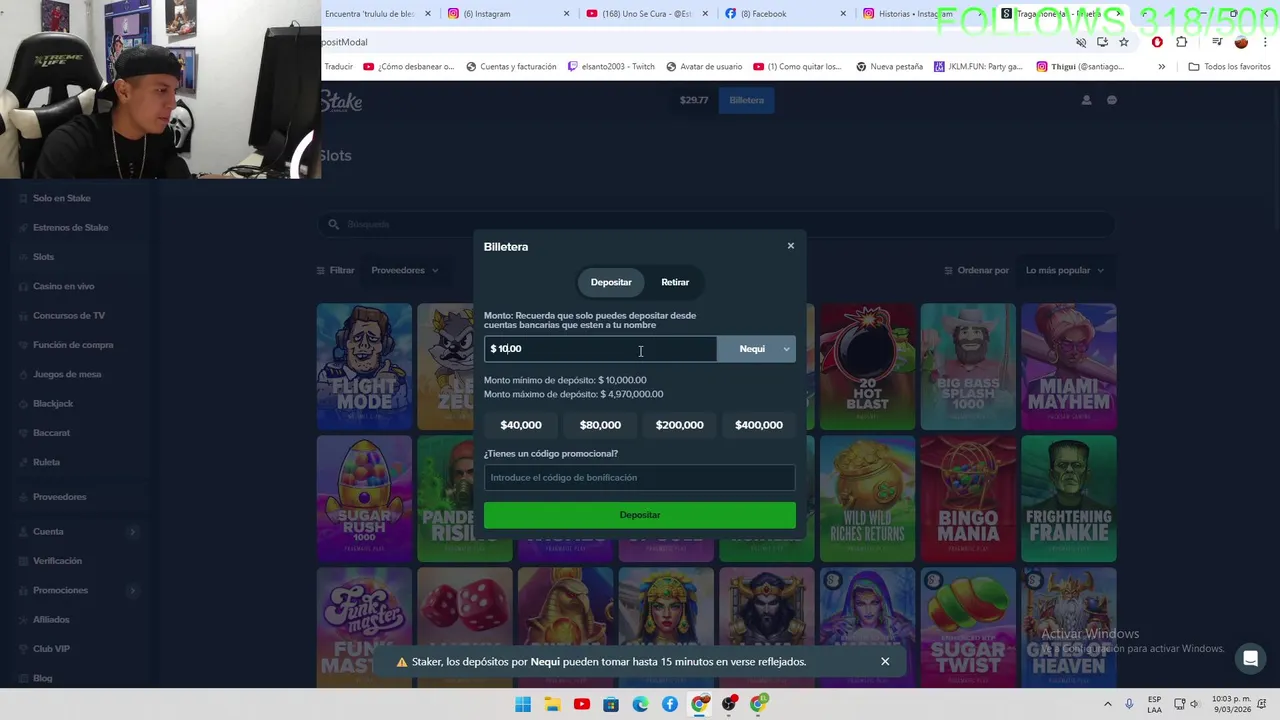Click the deposit amount input field
1280x720 pixels.
pyautogui.click(x=600, y=349)
